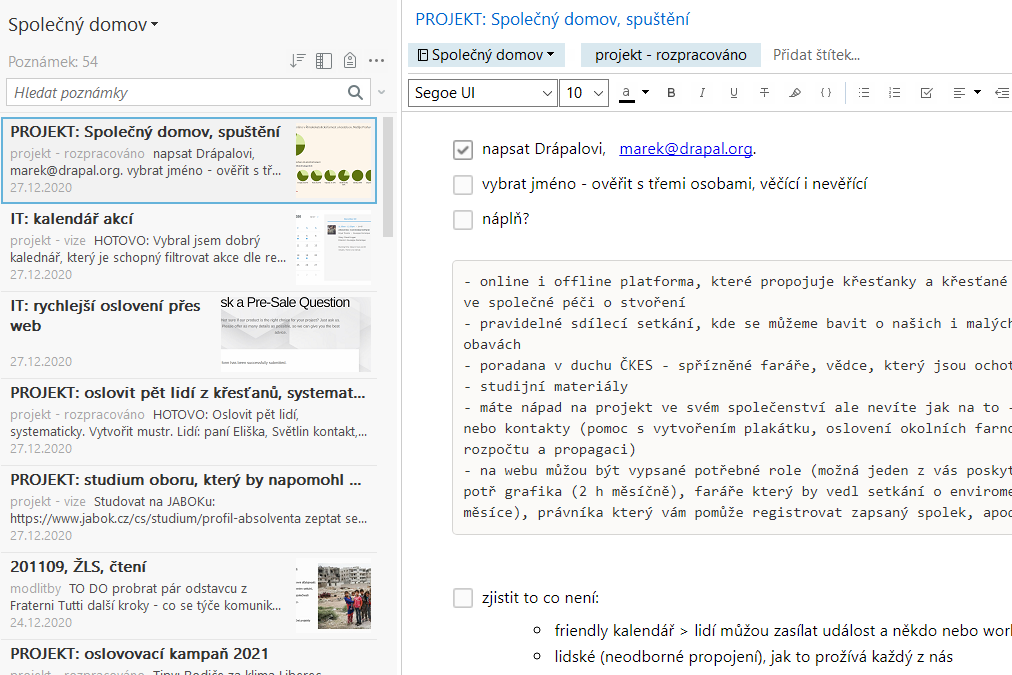1012x675 pixels.
Task: Check the 'zjistit to co není' checkbox
Action: [x=463, y=598]
